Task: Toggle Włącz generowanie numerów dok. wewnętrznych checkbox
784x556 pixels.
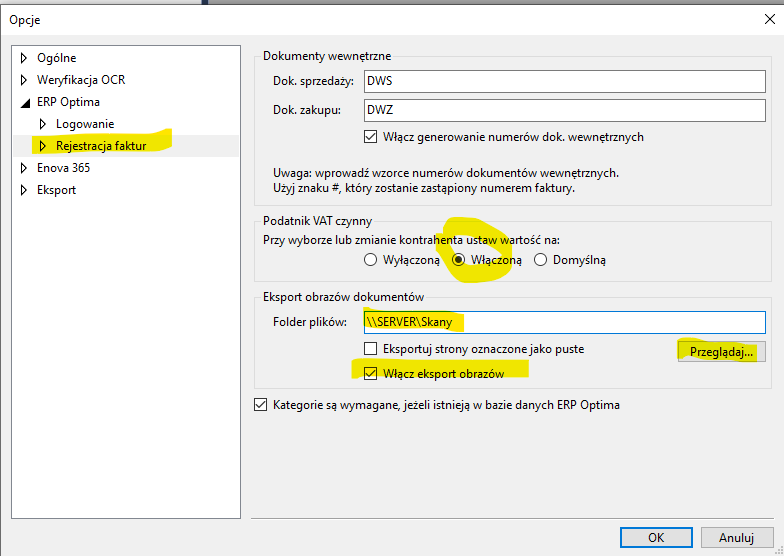Action: [x=370, y=137]
